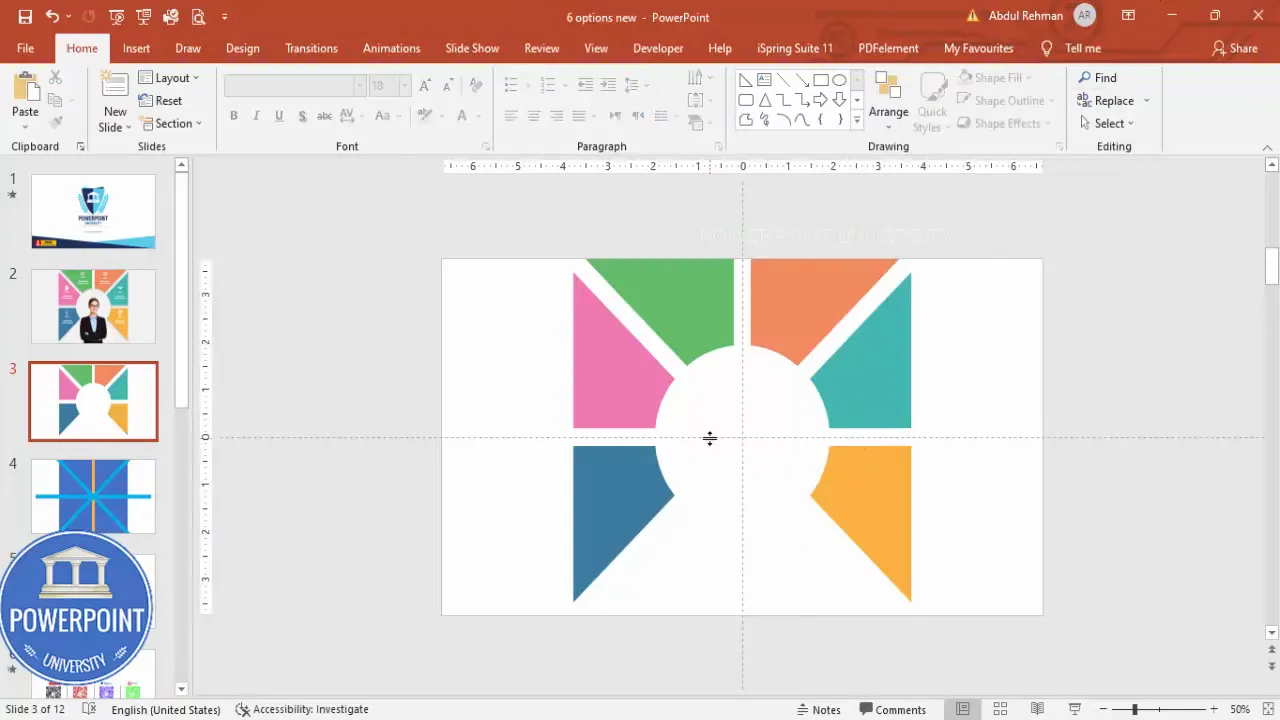Click the zoom slider handle
The image size is (1280, 720).
(x=1134, y=709)
